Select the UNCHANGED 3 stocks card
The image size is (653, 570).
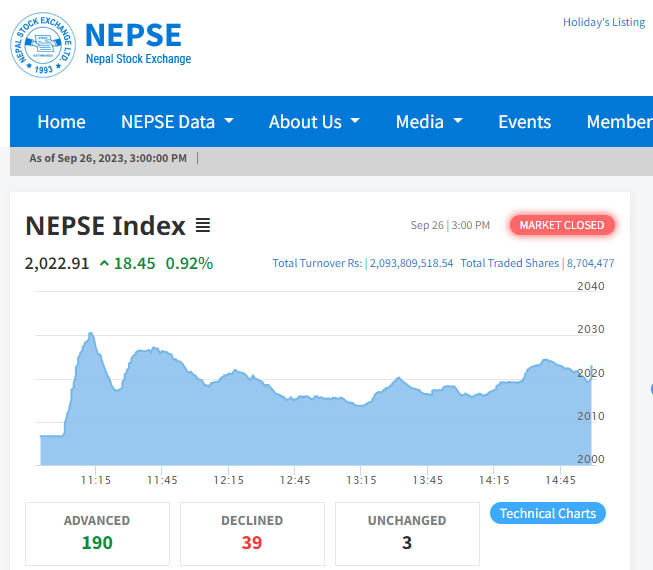click(407, 533)
